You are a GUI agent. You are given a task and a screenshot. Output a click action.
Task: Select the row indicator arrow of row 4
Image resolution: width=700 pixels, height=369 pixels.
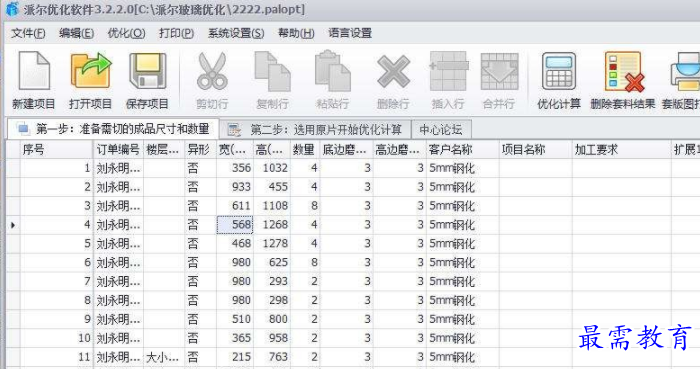(x=13, y=225)
